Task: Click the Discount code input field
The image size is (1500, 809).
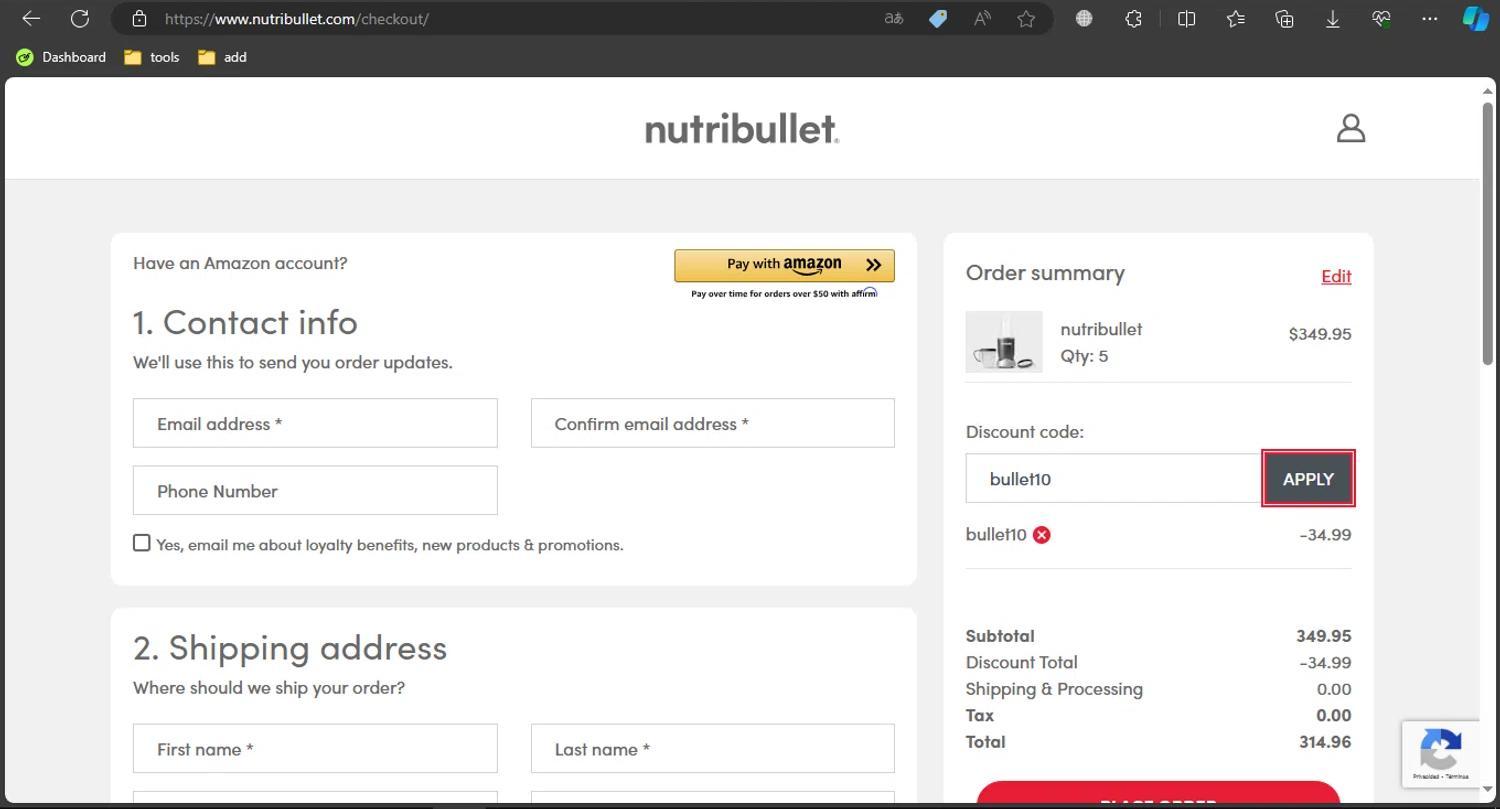Action: 1113,478
